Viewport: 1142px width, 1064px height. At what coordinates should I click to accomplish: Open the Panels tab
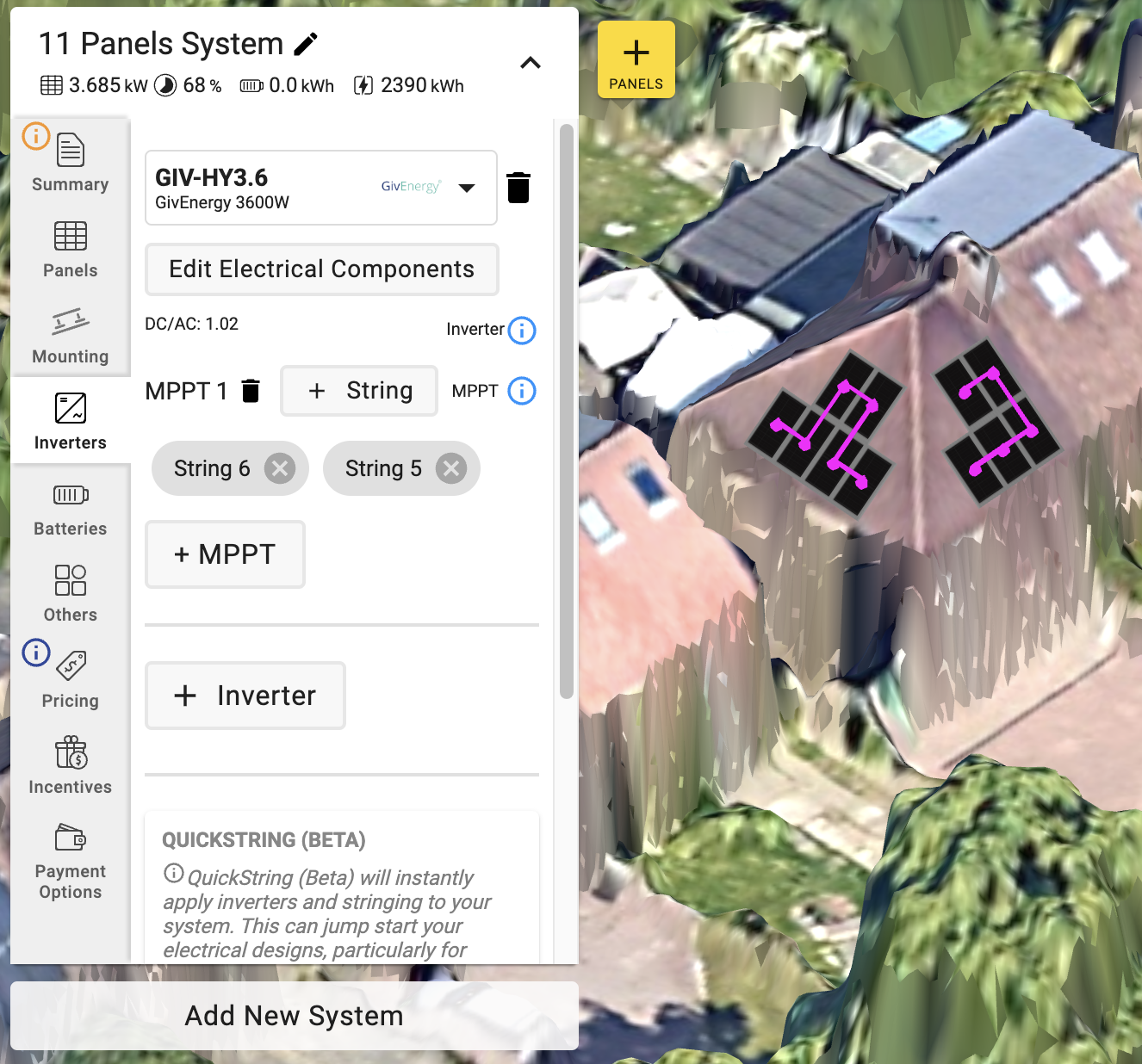[71, 248]
